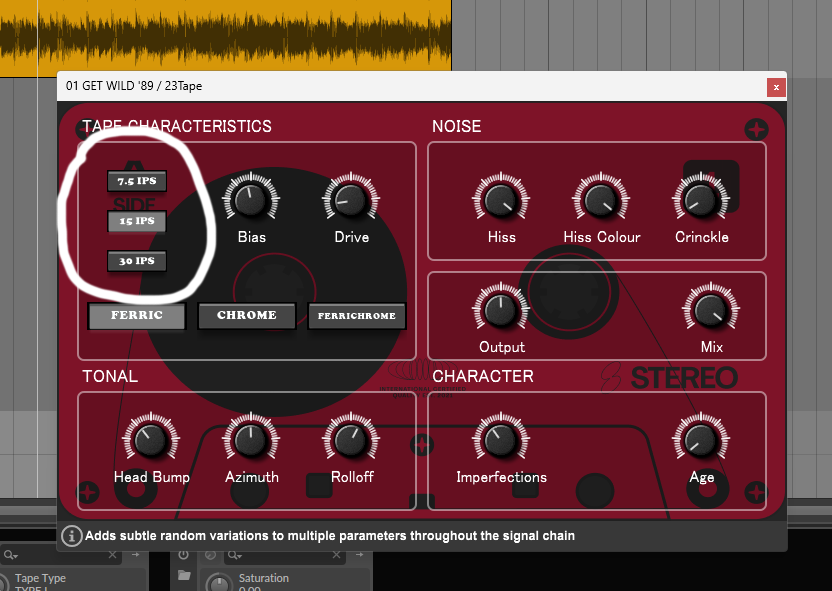Click the "Saturation" parameter label
This screenshot has width=832, height=591.
[x=264, y=578]
